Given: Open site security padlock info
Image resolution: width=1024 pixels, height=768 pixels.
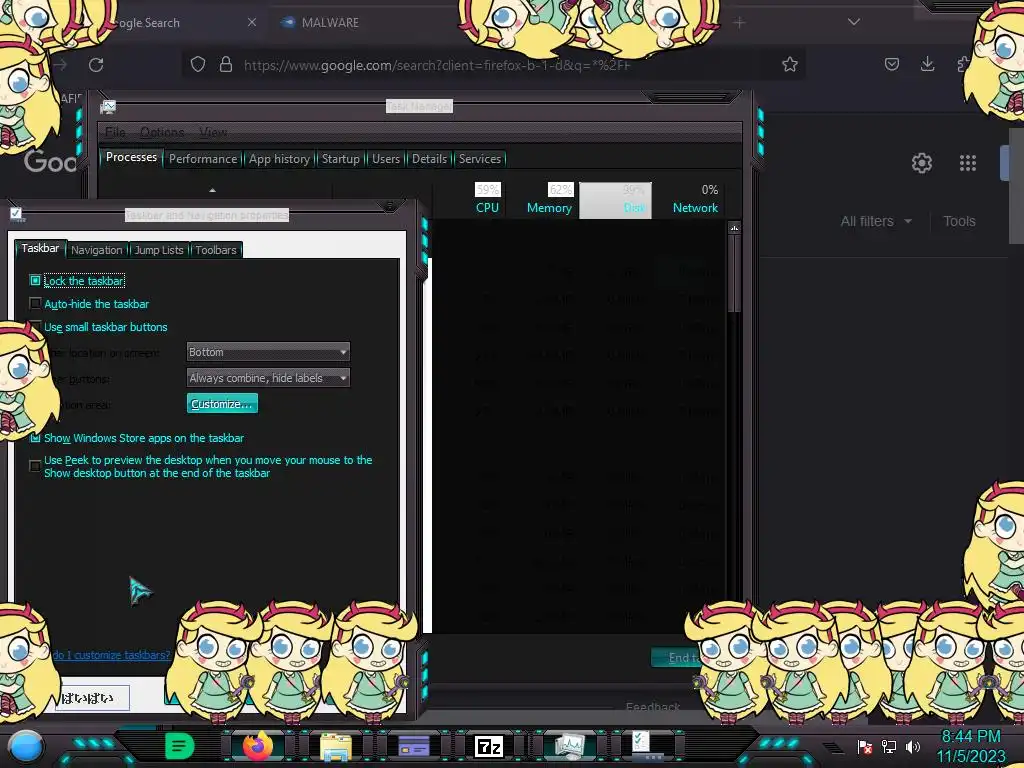Looking at the screenshot, I should pos(226,64).
